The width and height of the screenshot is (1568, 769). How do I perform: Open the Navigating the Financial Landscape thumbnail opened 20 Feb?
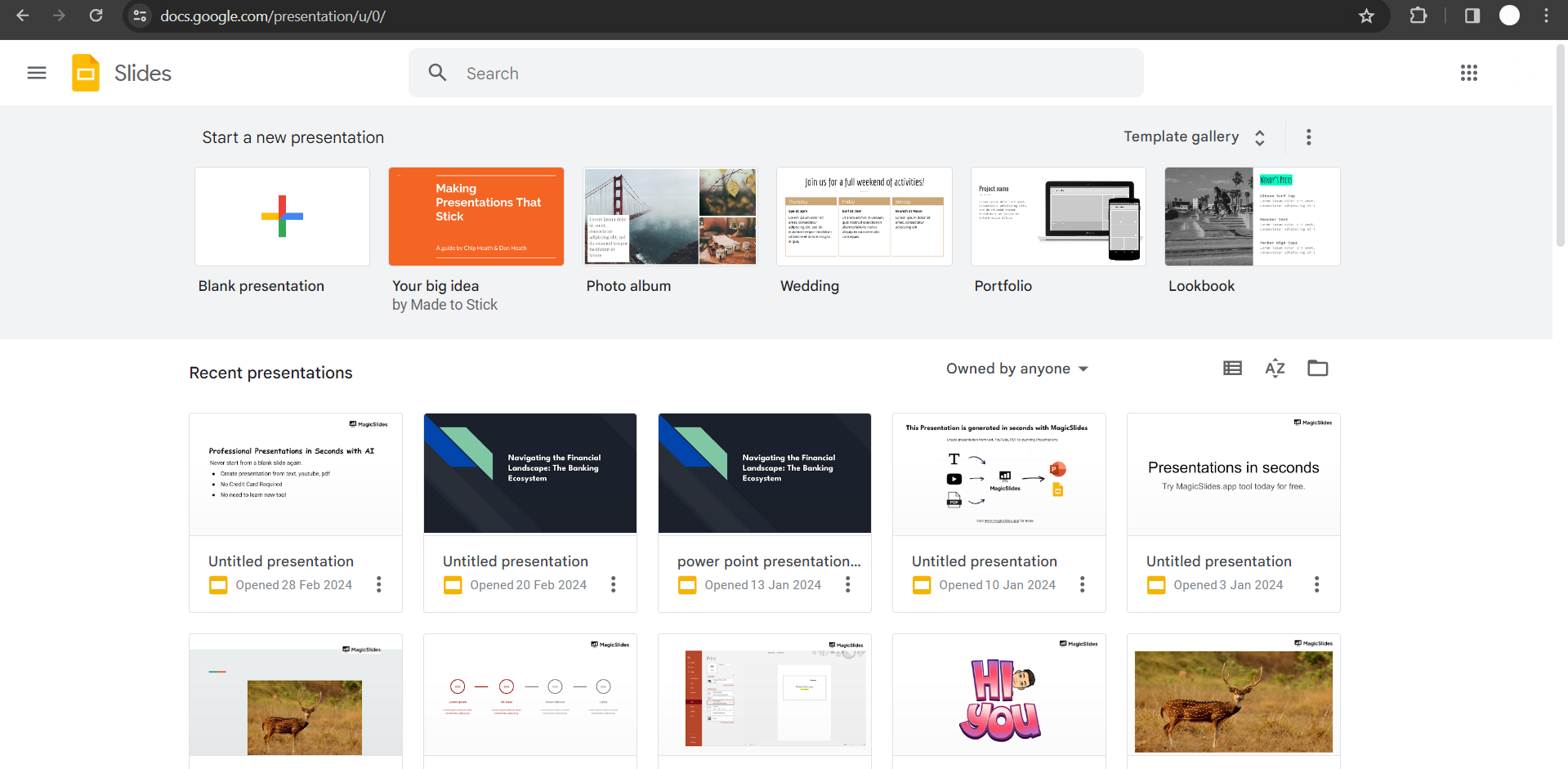[x=530, y=474]
